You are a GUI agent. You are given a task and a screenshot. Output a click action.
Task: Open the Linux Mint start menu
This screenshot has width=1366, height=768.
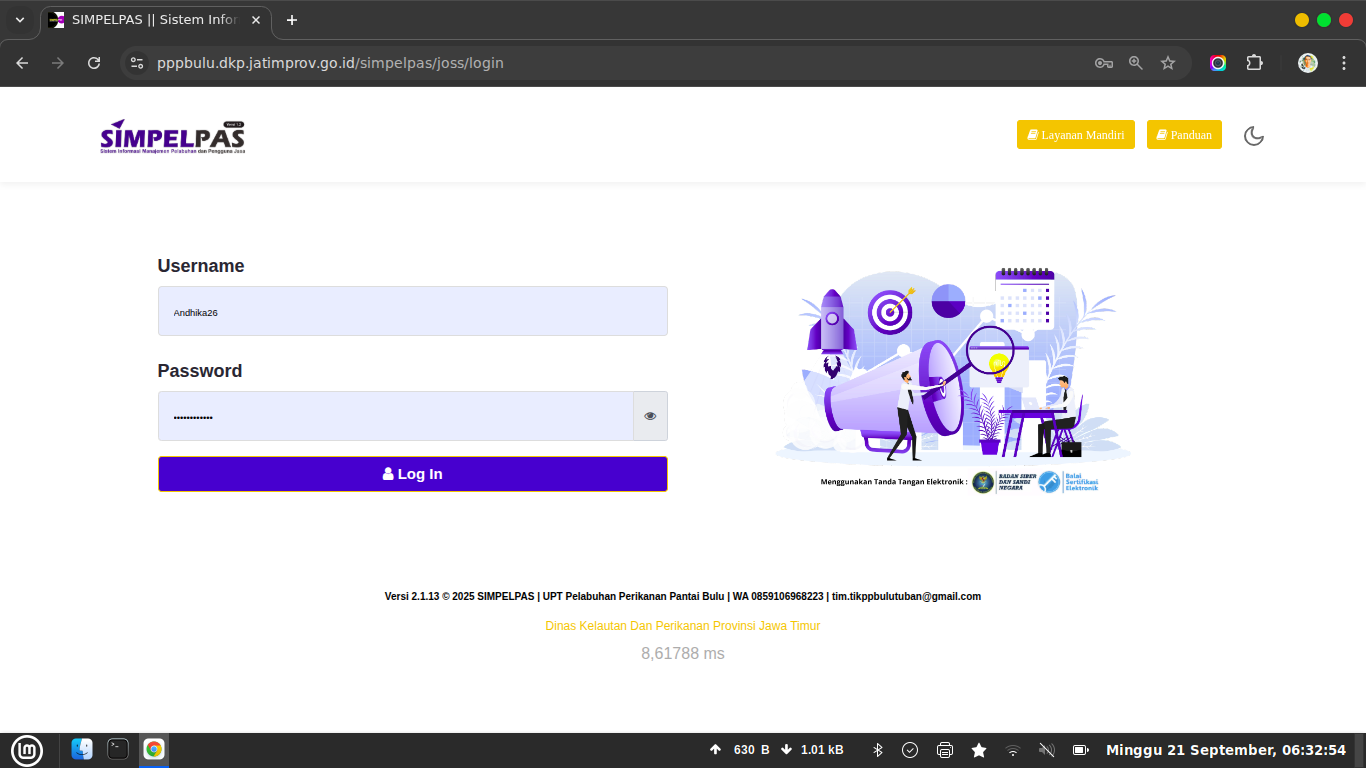coord(27,750)
